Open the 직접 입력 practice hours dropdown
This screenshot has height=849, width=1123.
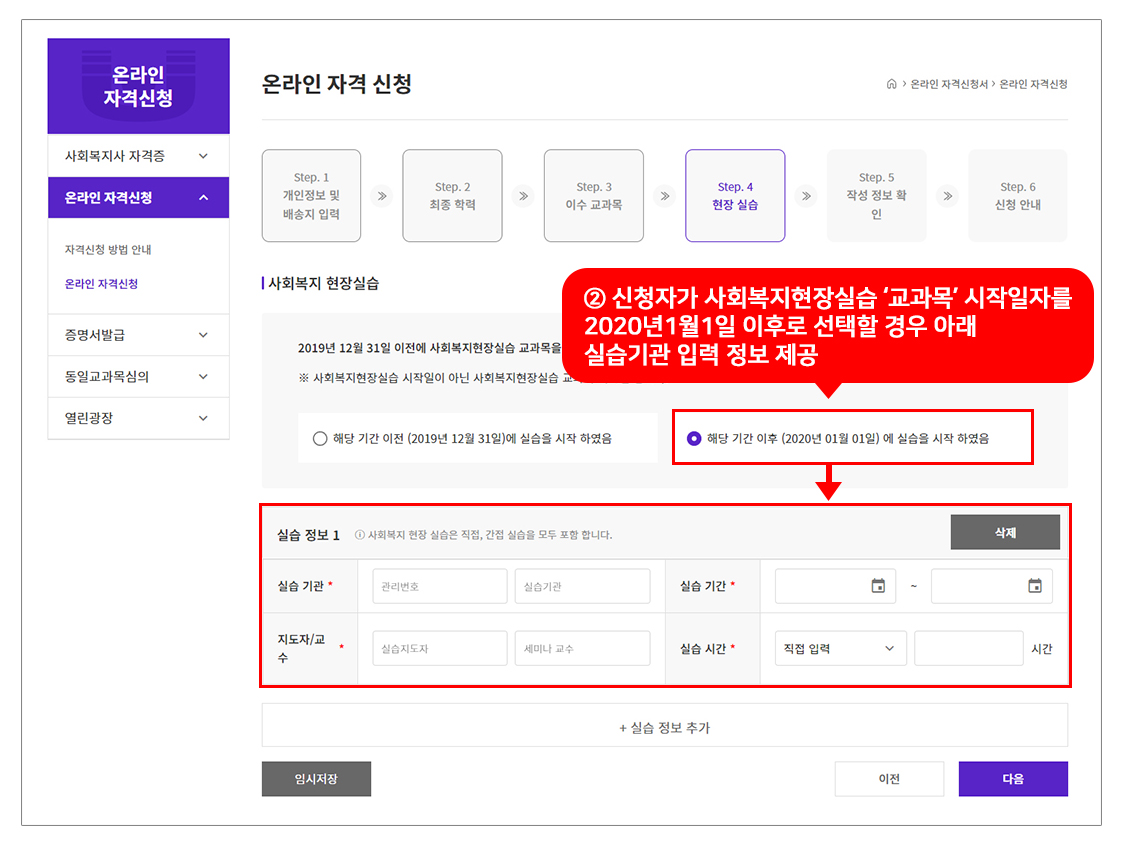[x=840, y=648]
